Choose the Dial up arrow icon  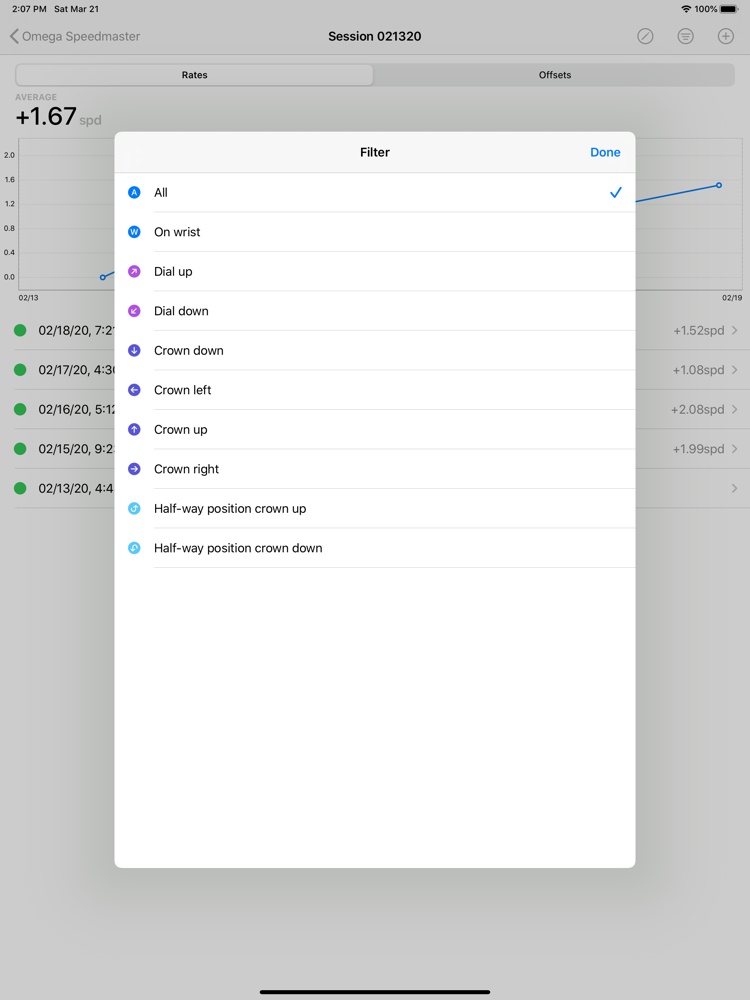click(x=134, y=271)
